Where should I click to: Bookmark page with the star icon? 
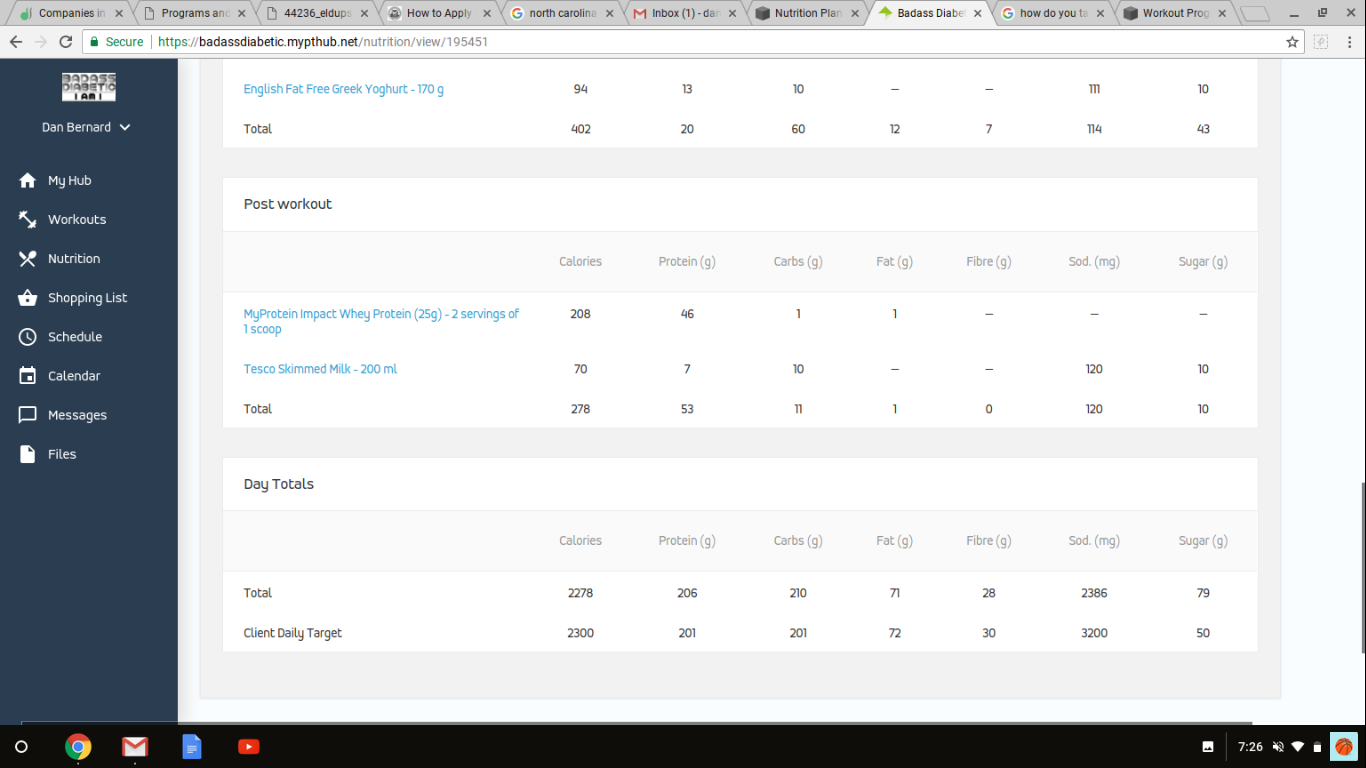(x=1292, y=42)
